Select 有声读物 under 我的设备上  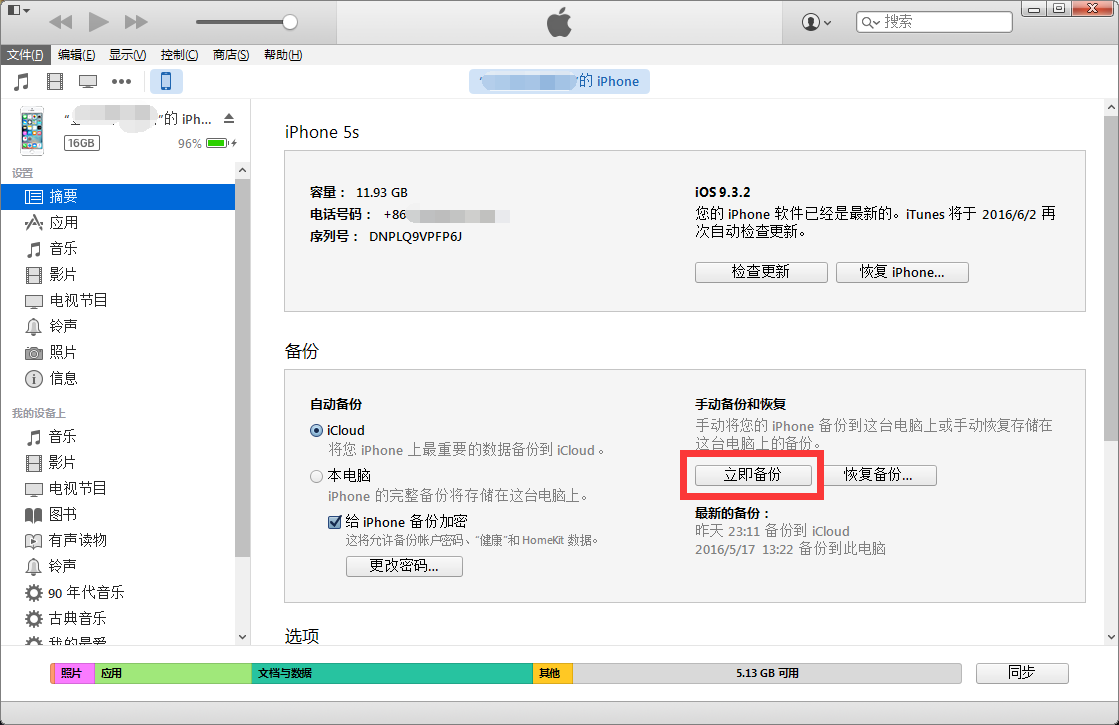tap(118, 540)
